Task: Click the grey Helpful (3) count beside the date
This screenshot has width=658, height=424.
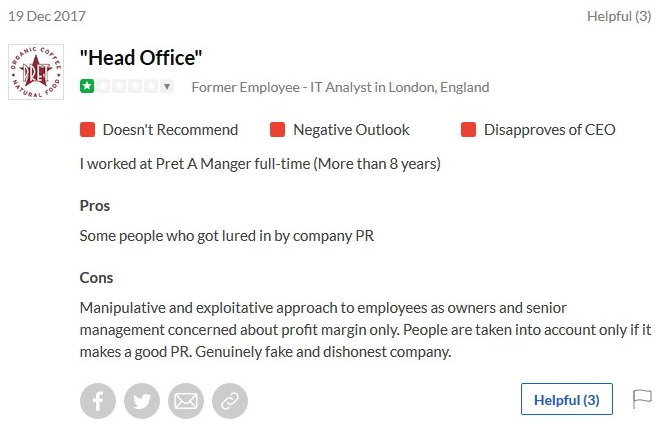Action: coord(618,16)
